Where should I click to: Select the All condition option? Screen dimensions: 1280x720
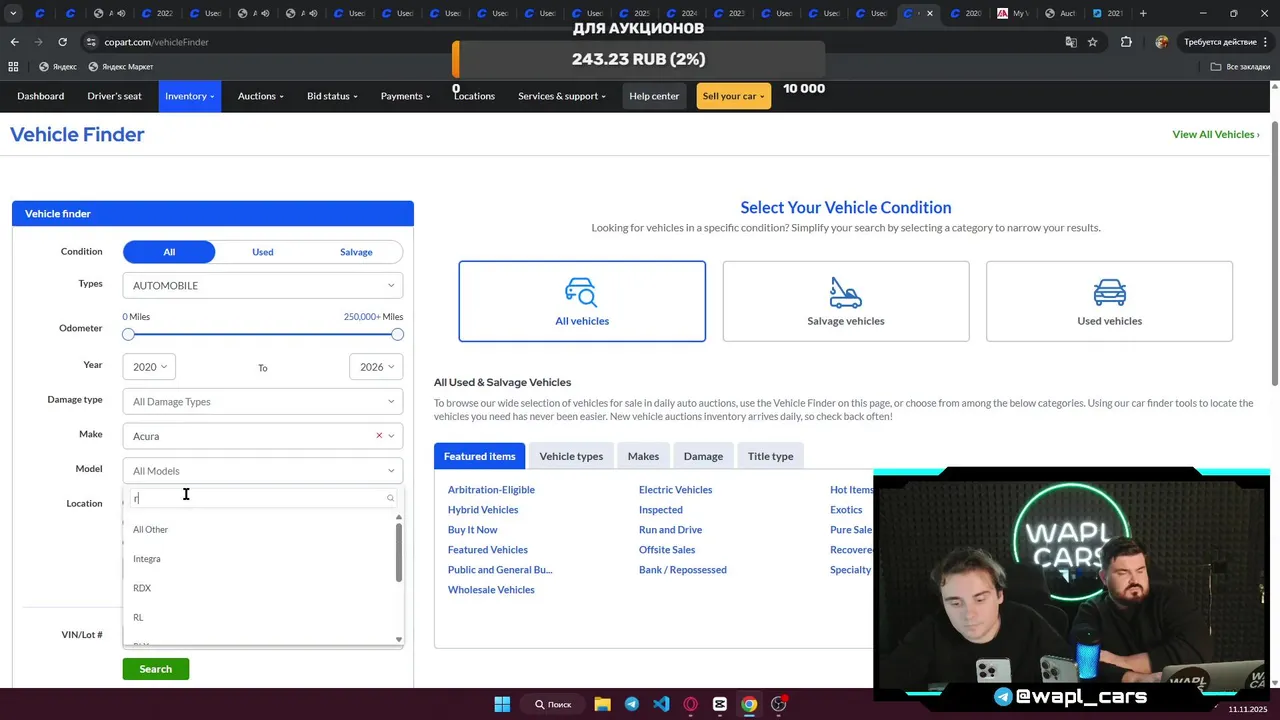[x=169, y=252]
